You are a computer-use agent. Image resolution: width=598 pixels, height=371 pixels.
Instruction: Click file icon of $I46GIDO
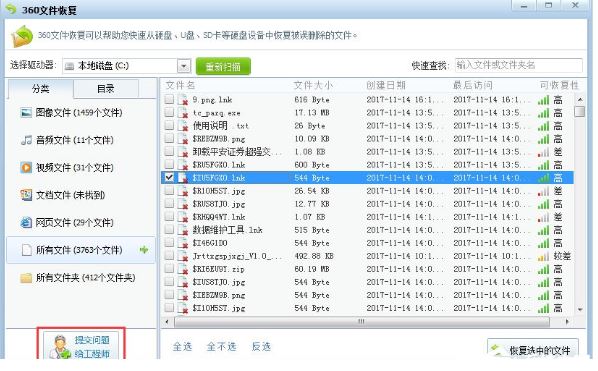pyautogui.click(x=183, y=243)
